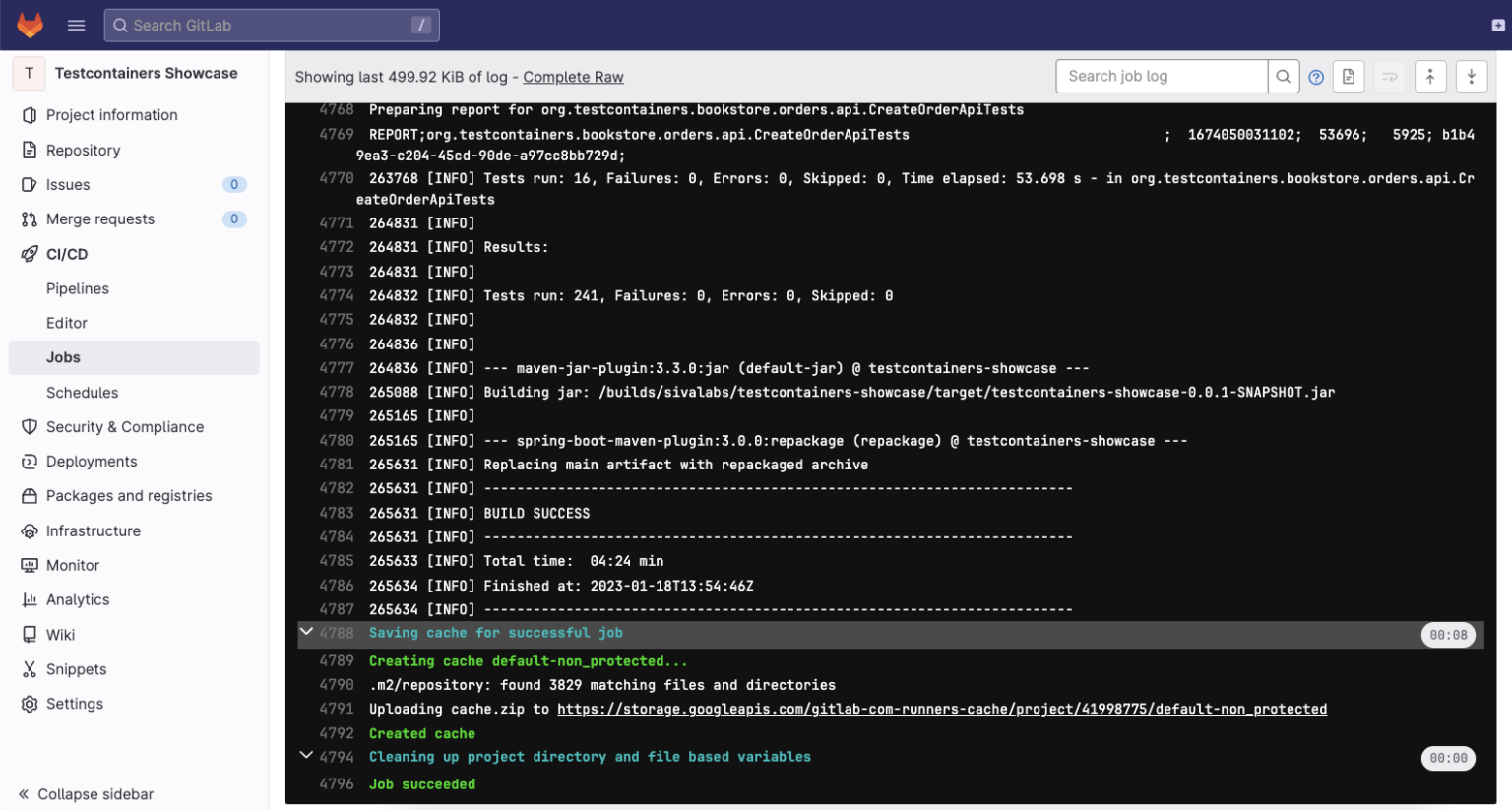Open the Complete Raw log link
The image size is (1512, 810).
click(x=573, y=77)
